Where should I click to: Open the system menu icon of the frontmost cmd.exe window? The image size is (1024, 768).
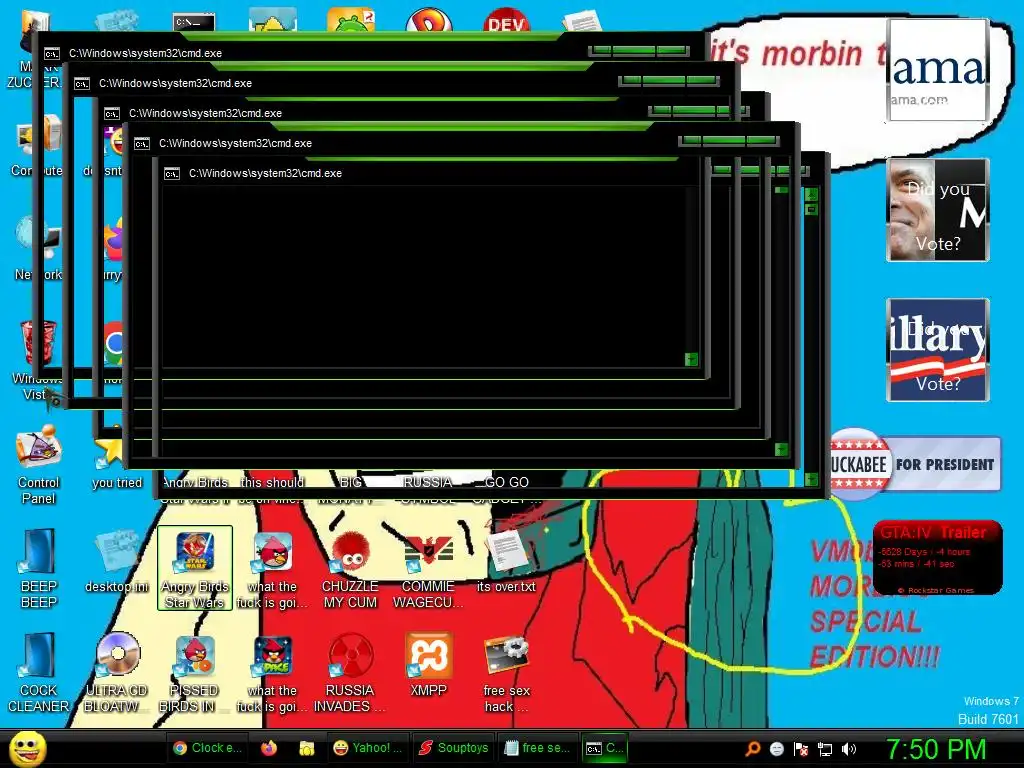[172, 174]
